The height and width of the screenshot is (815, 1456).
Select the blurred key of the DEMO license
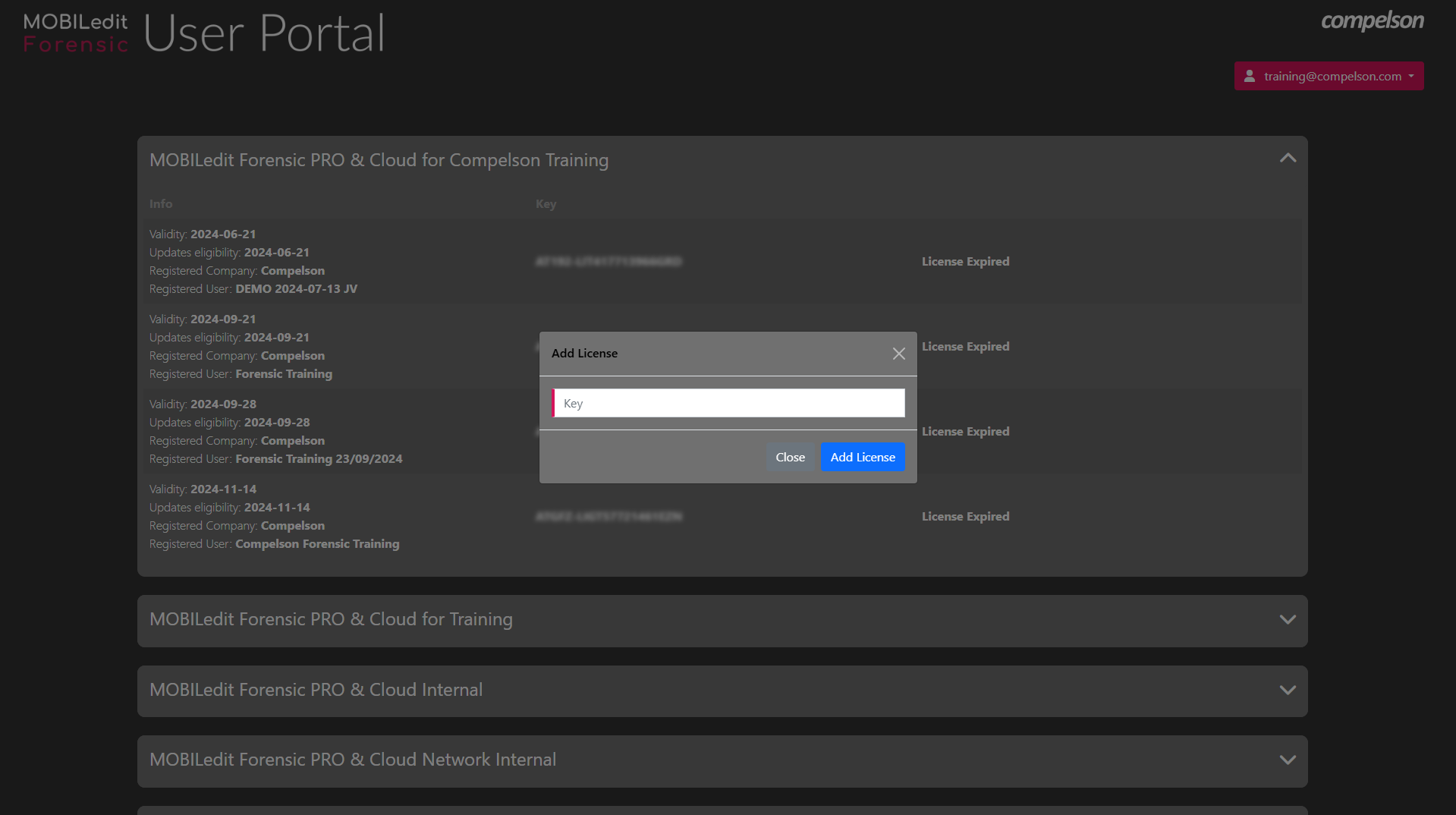point(608,262)
